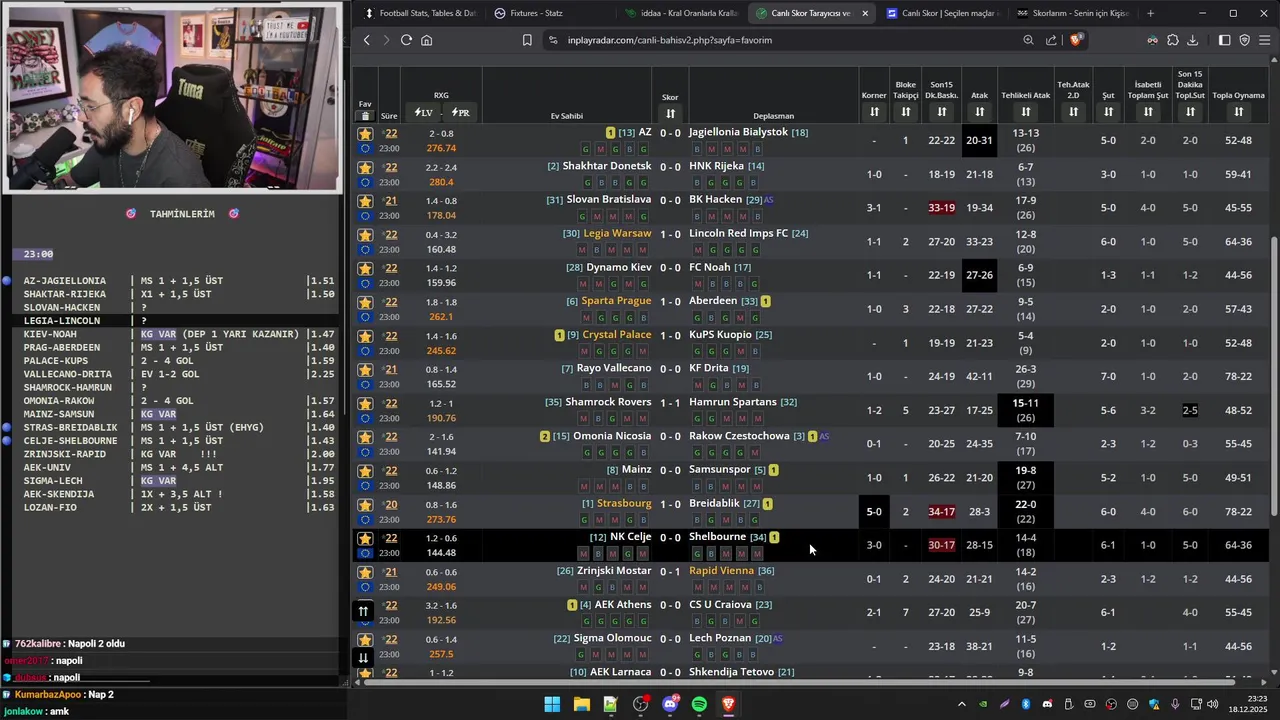Toggle favorite star for Dynamo Kiev row
1280x720 pixels.
coord(365,268)
